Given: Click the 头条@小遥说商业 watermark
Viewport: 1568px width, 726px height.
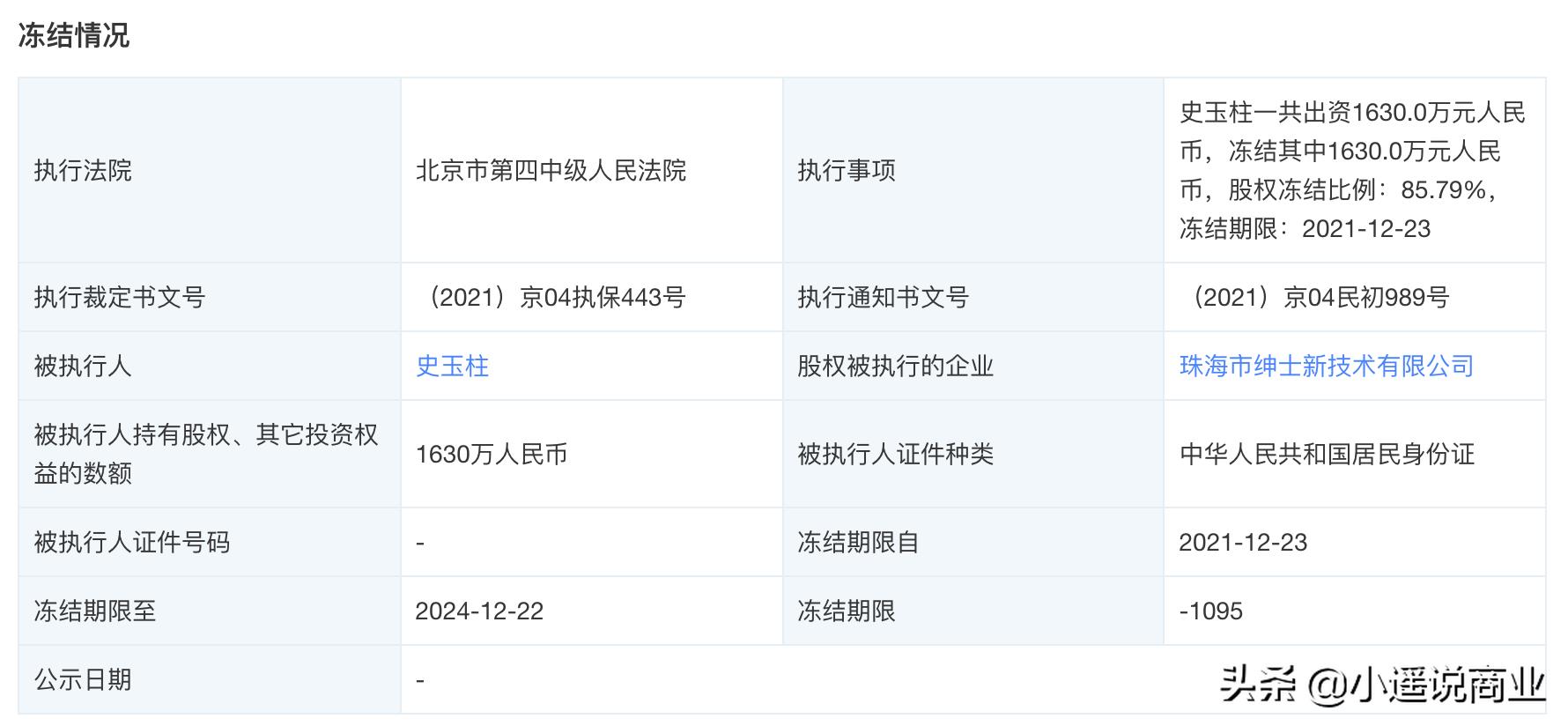Looking at the screenshot, I should pos(1381,684).
